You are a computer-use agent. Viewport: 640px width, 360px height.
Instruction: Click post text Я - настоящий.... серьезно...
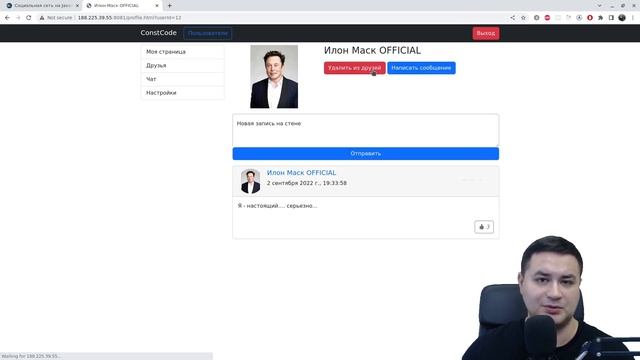tap(277, 206)
